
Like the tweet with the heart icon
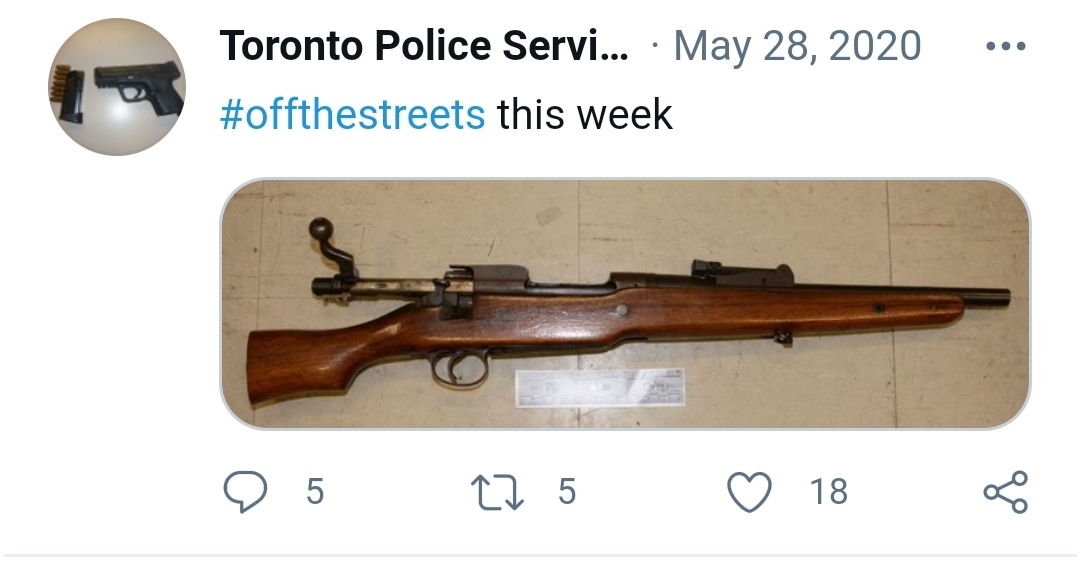coord(749,492)
